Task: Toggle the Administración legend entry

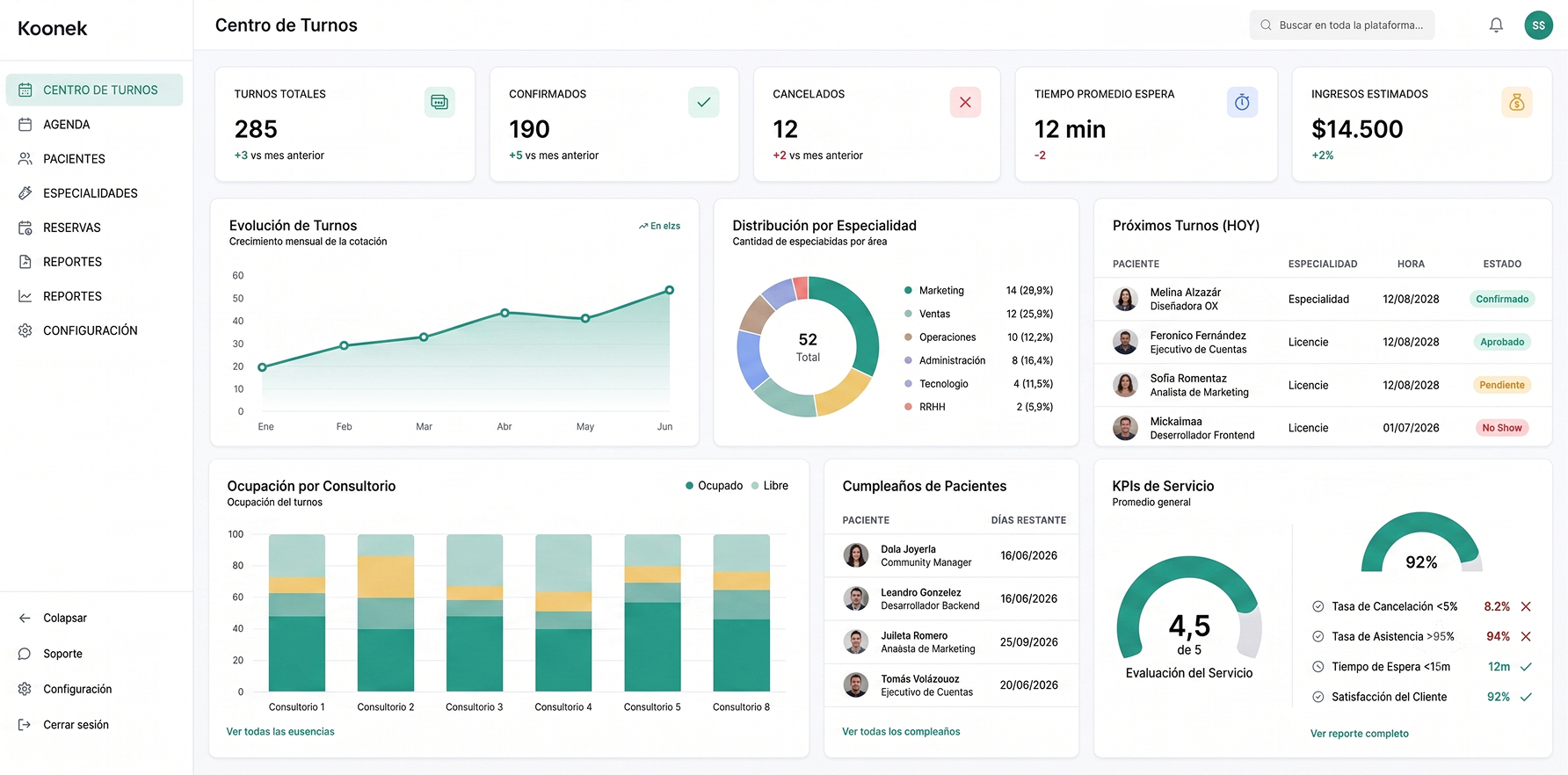Action: point(978,360)
